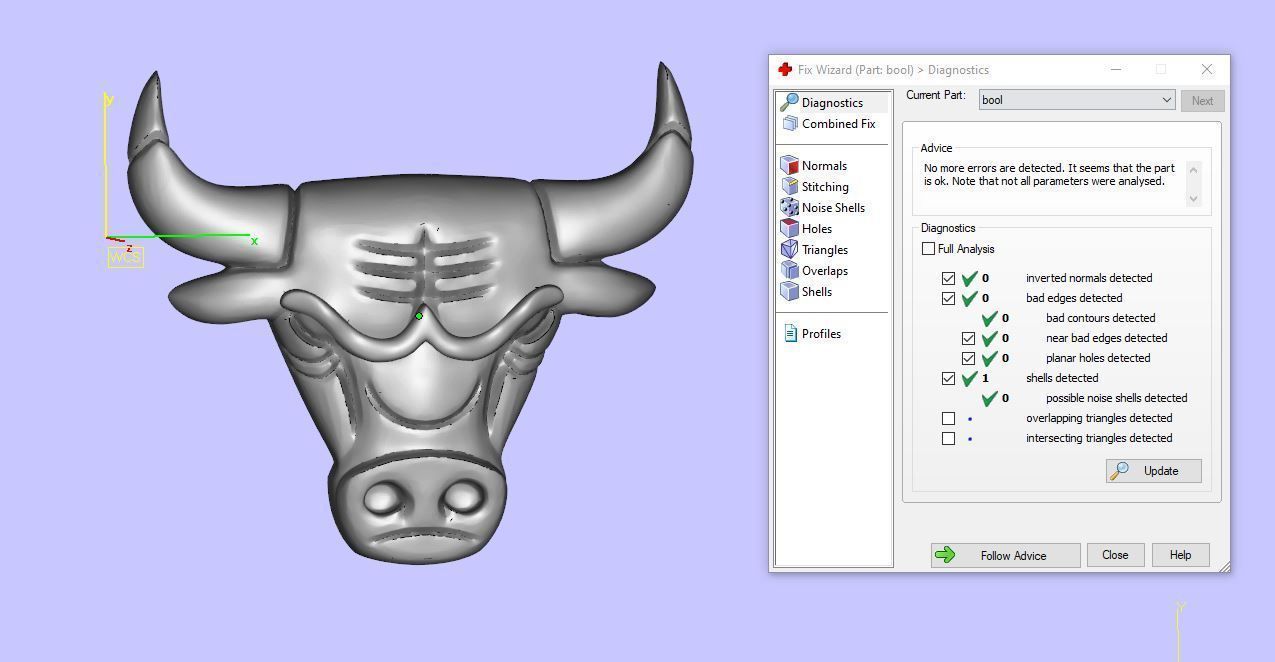Click the Triangles icon
Screen dimensions: 1275x662
(789, 250)
